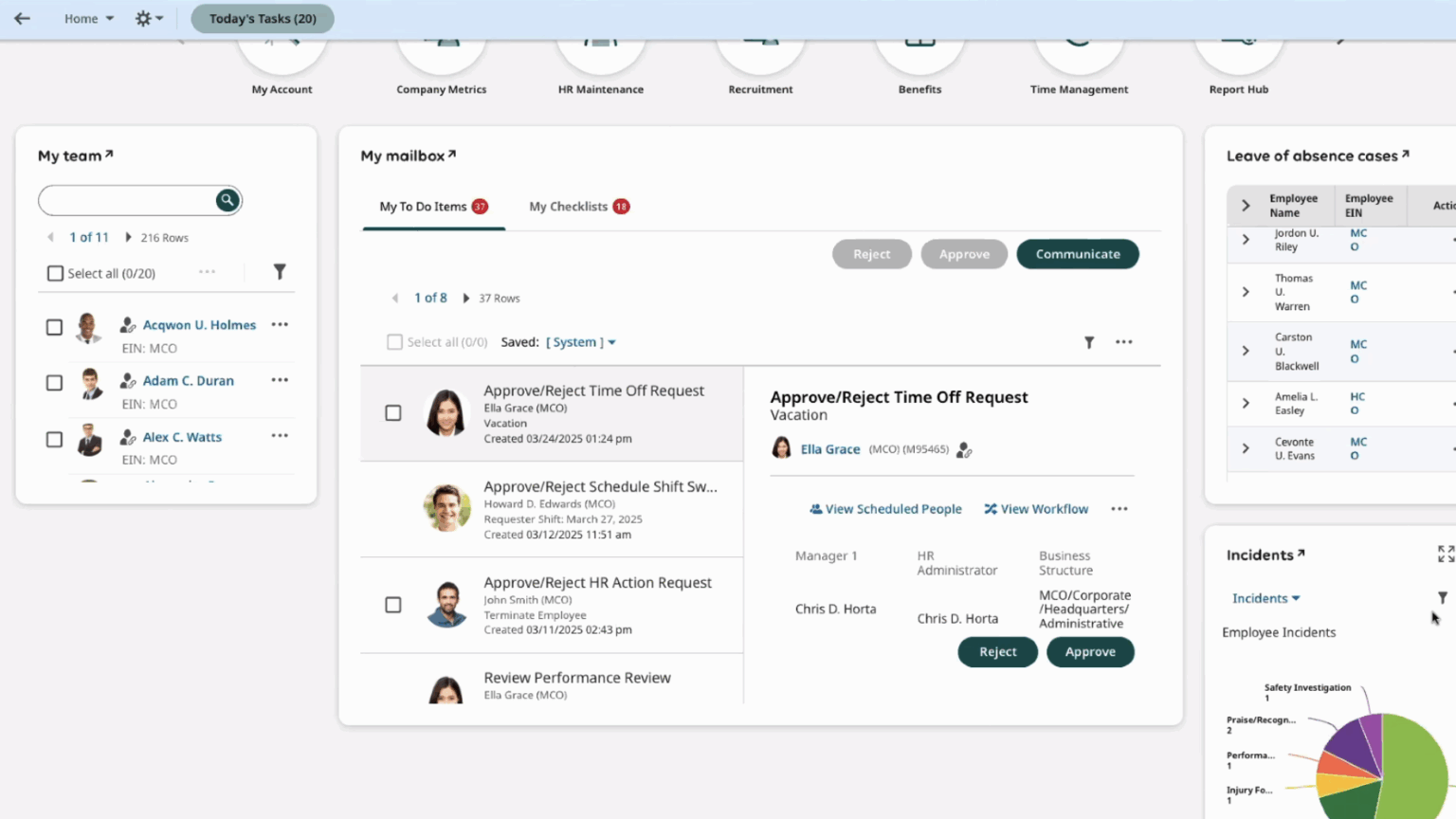
Task: Expand the Incidents dropdown selector
Action: coord(1265,598)
